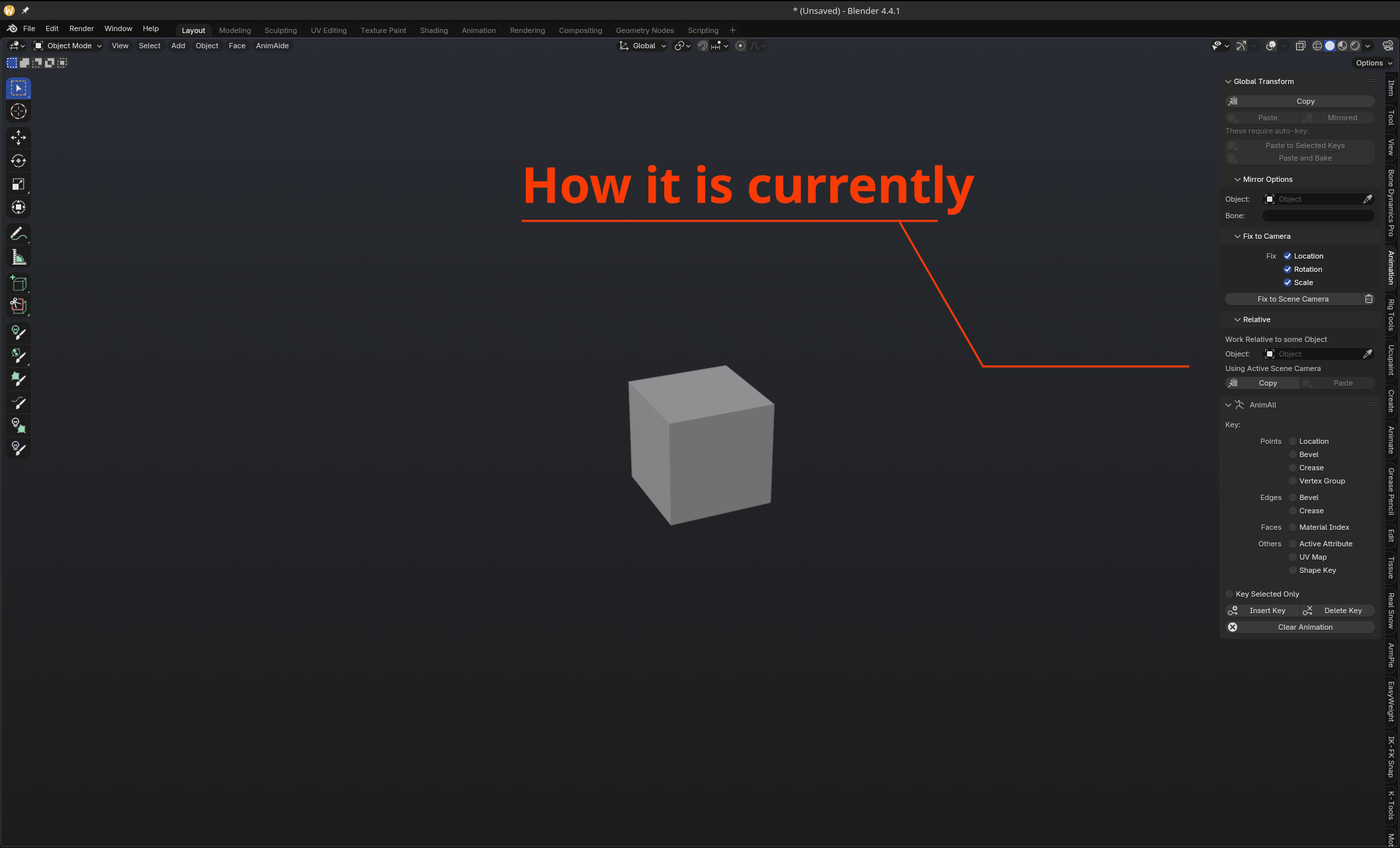
Task: Enable Key Selected Only
Action: tap(1229, 594)
